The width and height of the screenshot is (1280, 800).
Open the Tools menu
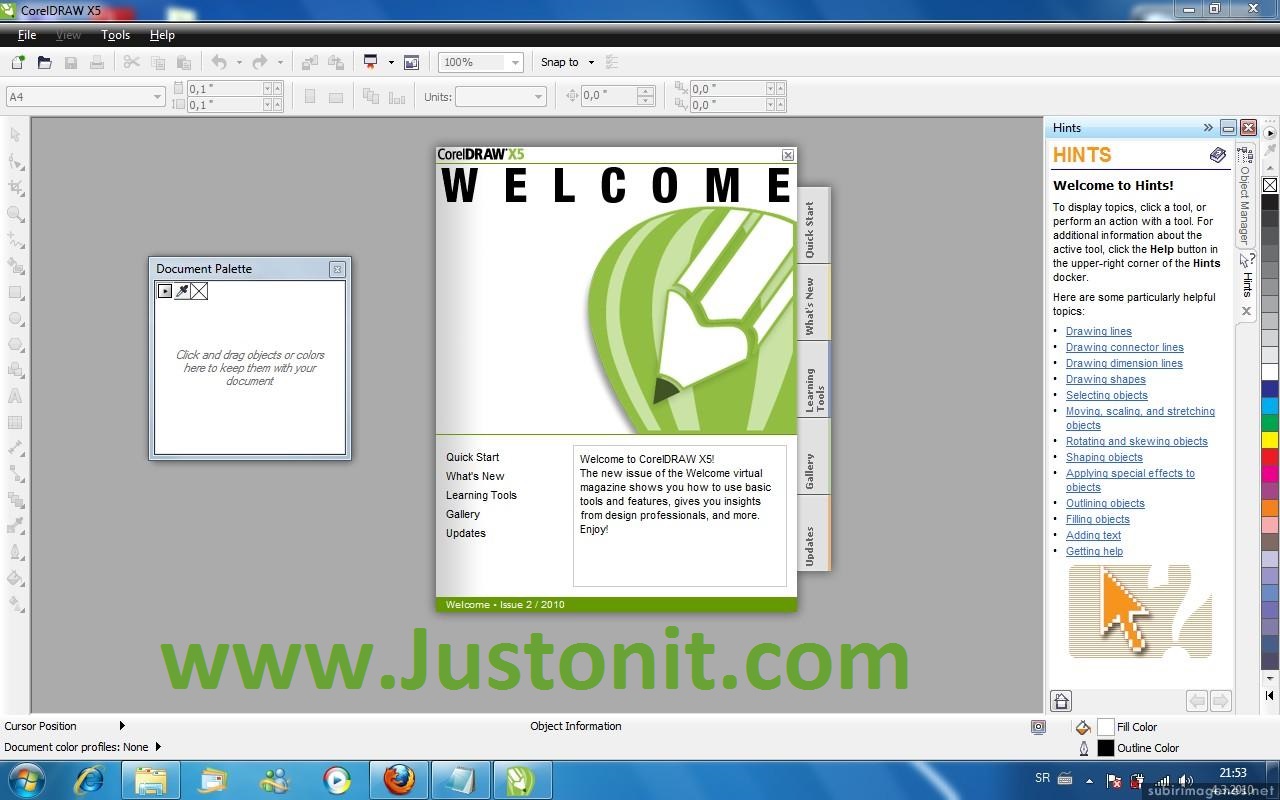(x=115, y=35)
